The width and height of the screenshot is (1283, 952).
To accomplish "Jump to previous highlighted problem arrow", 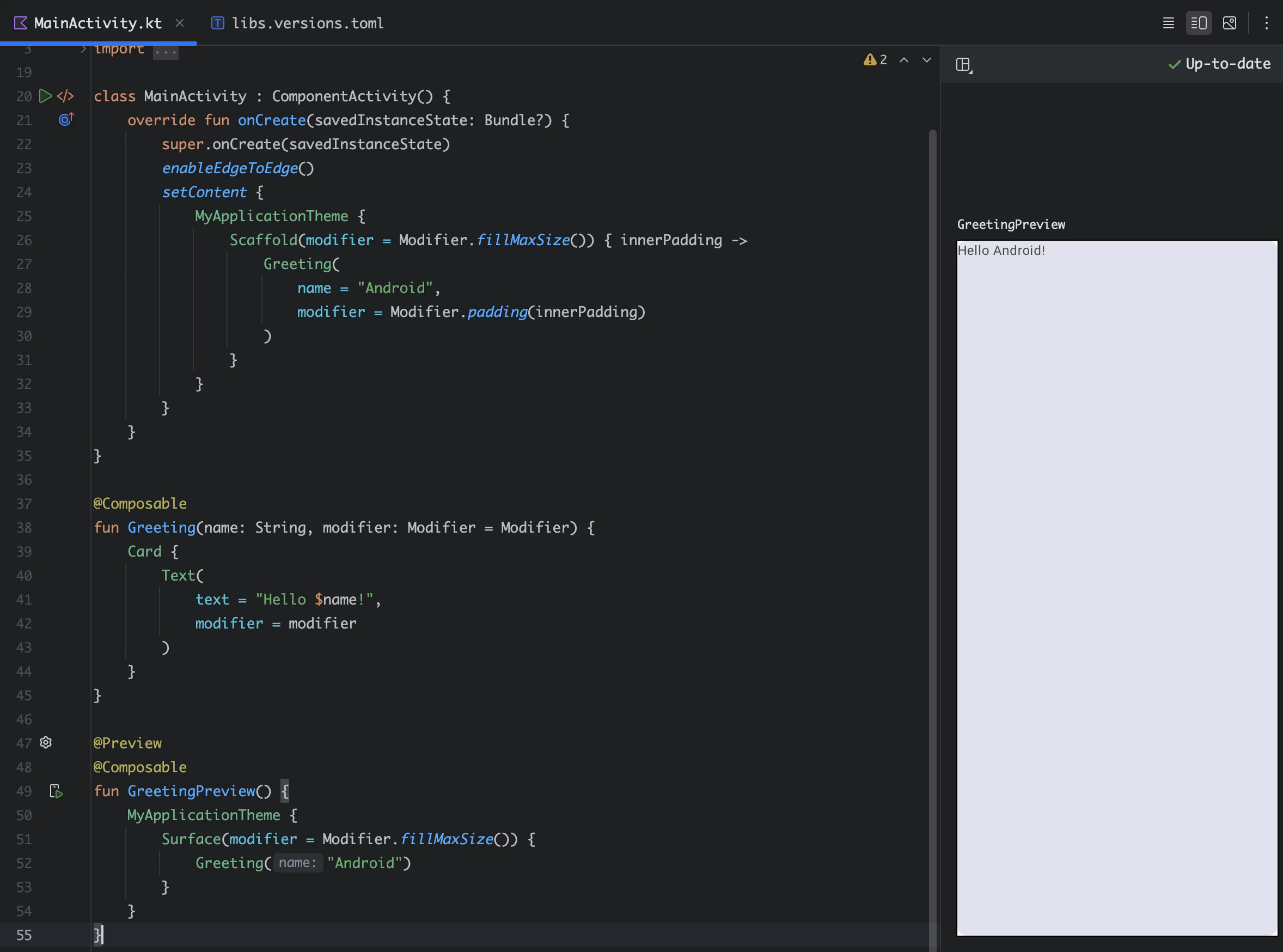I will click(x=904, y=60).
